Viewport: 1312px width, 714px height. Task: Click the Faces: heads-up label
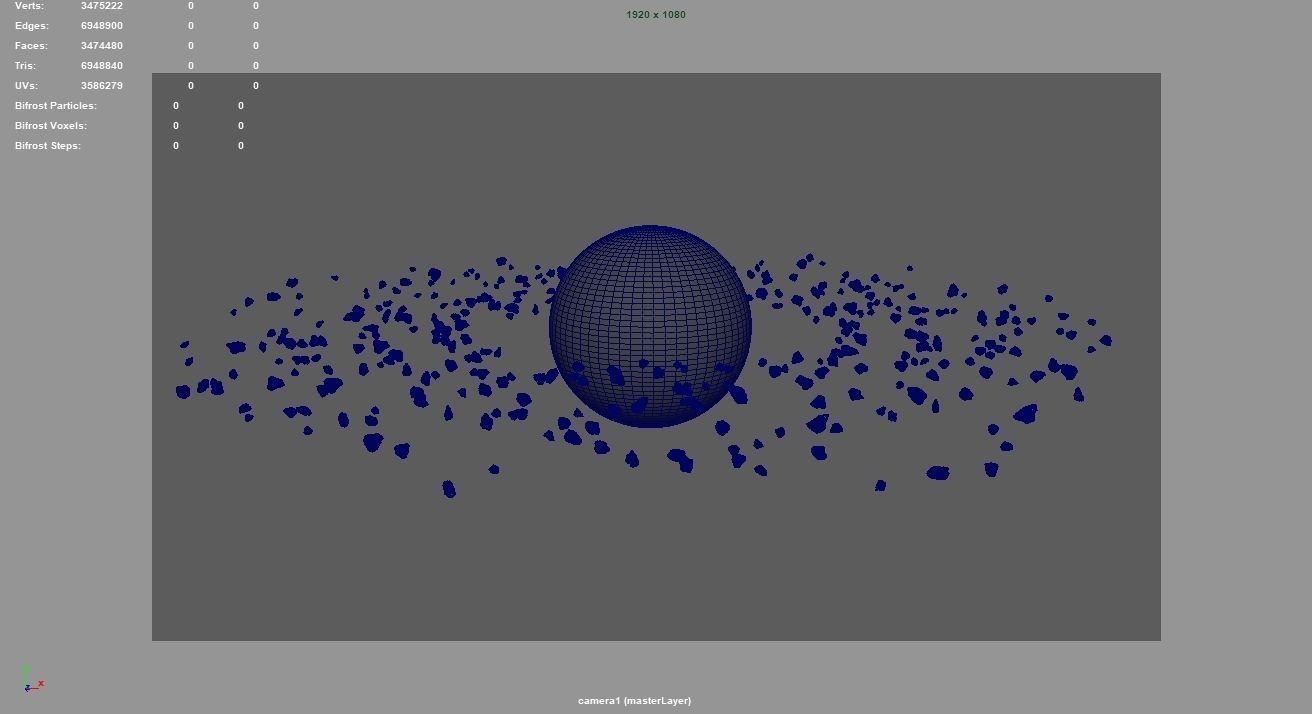[x=32, y=46]
